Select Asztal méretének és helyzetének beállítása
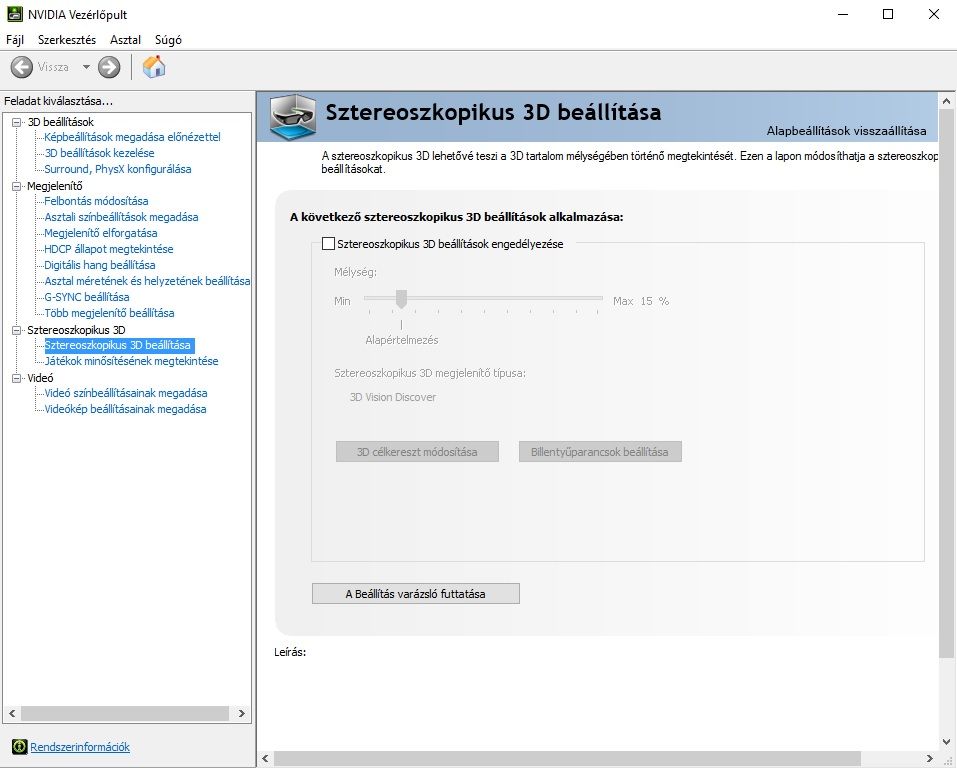The image size is (957, 768). coord(147,281)
